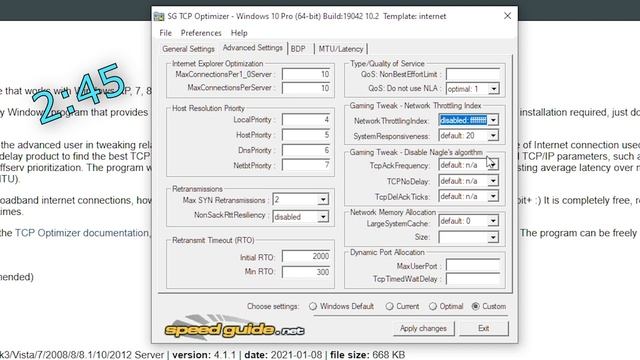Click the MaxConnectionsPer1_0Server input field
Viewport: 640px width, 360px height.
306,74
